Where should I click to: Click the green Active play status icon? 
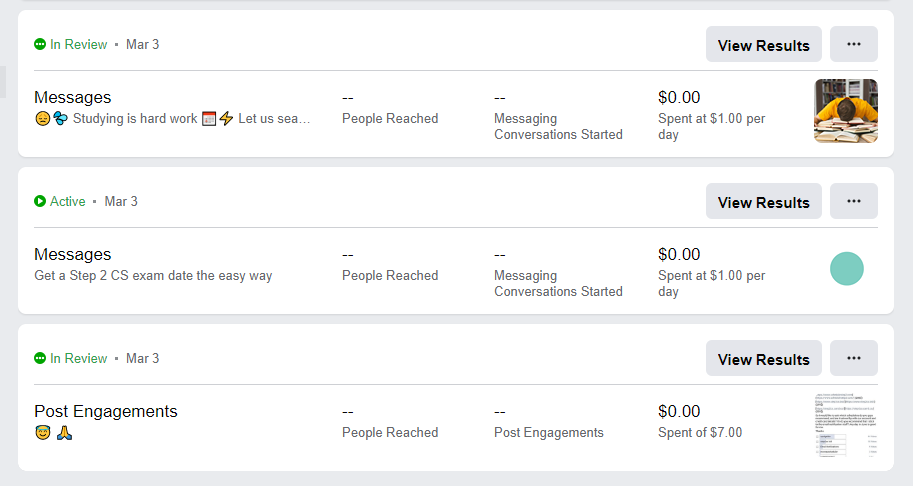coord(40,201)
